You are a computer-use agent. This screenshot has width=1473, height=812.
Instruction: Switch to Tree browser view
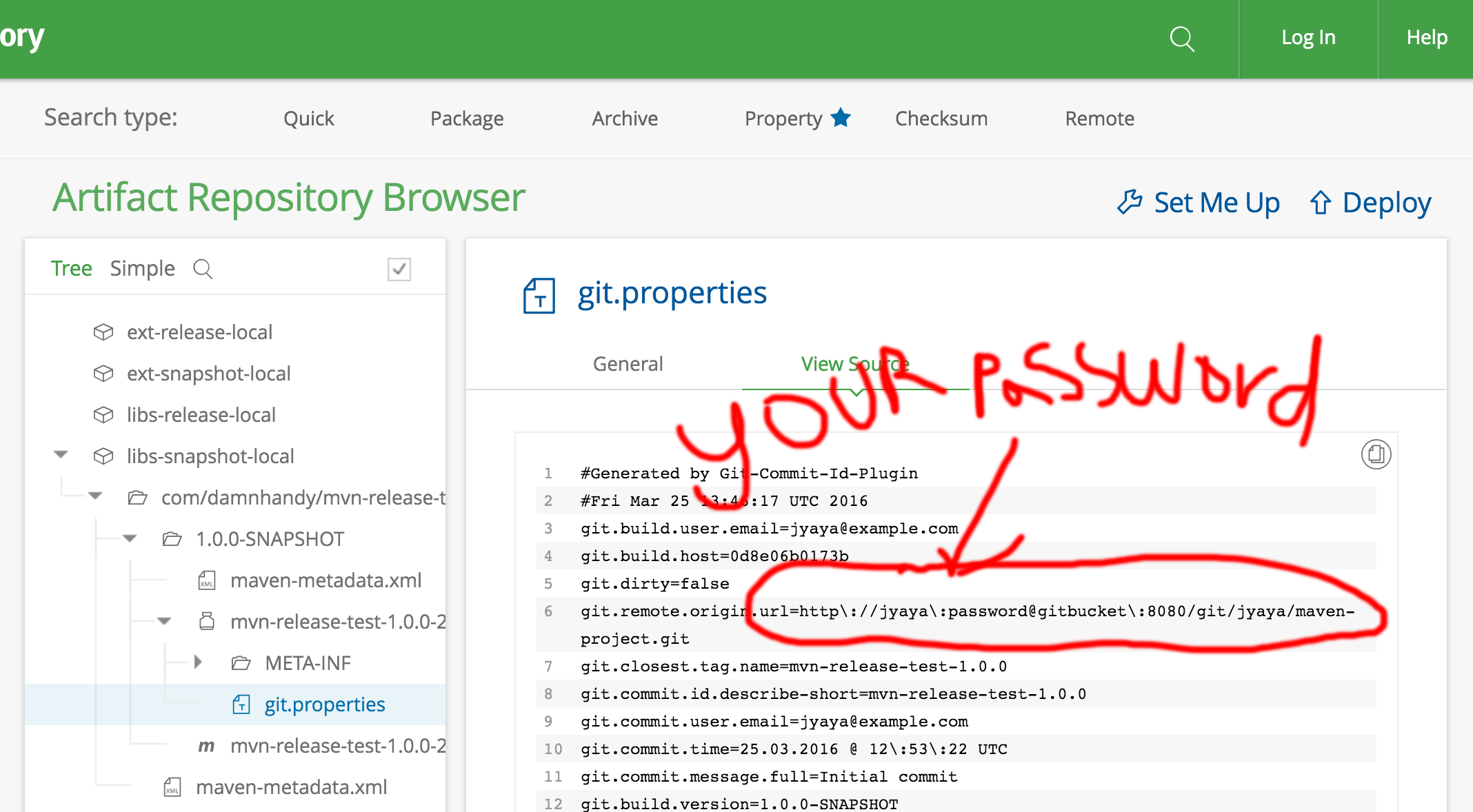(x=72, y=268)
